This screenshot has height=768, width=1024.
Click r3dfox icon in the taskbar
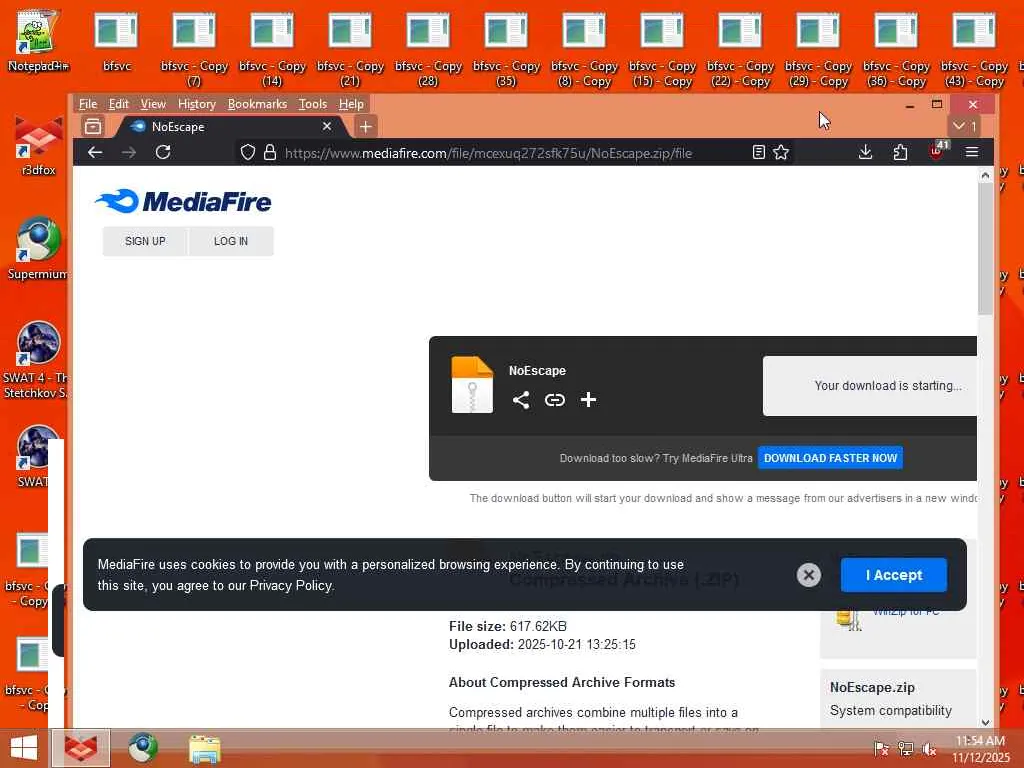[81, 748]
